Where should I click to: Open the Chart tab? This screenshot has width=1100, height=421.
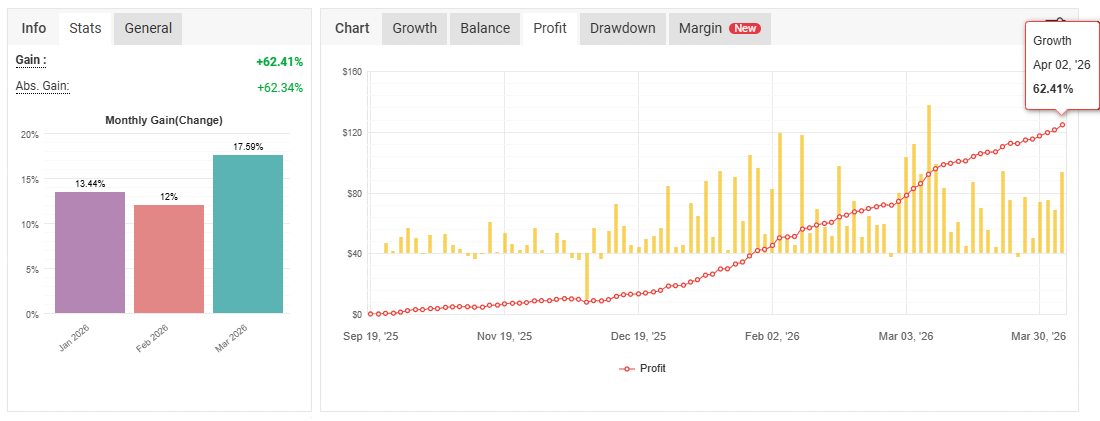pyautogui.click(x=352, y=28)
